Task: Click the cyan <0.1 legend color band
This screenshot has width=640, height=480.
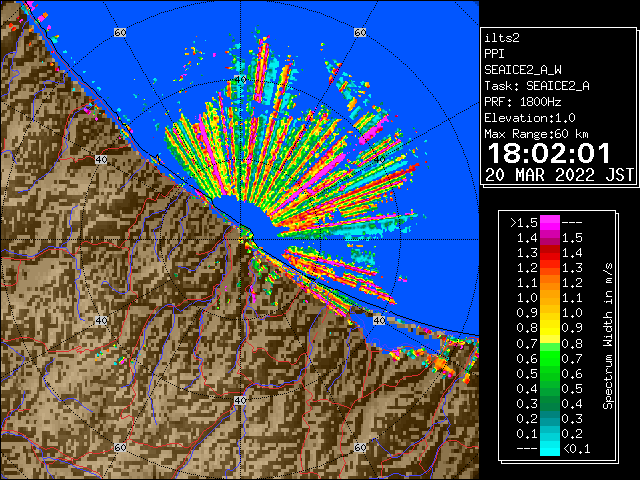Action: [550, 449]
